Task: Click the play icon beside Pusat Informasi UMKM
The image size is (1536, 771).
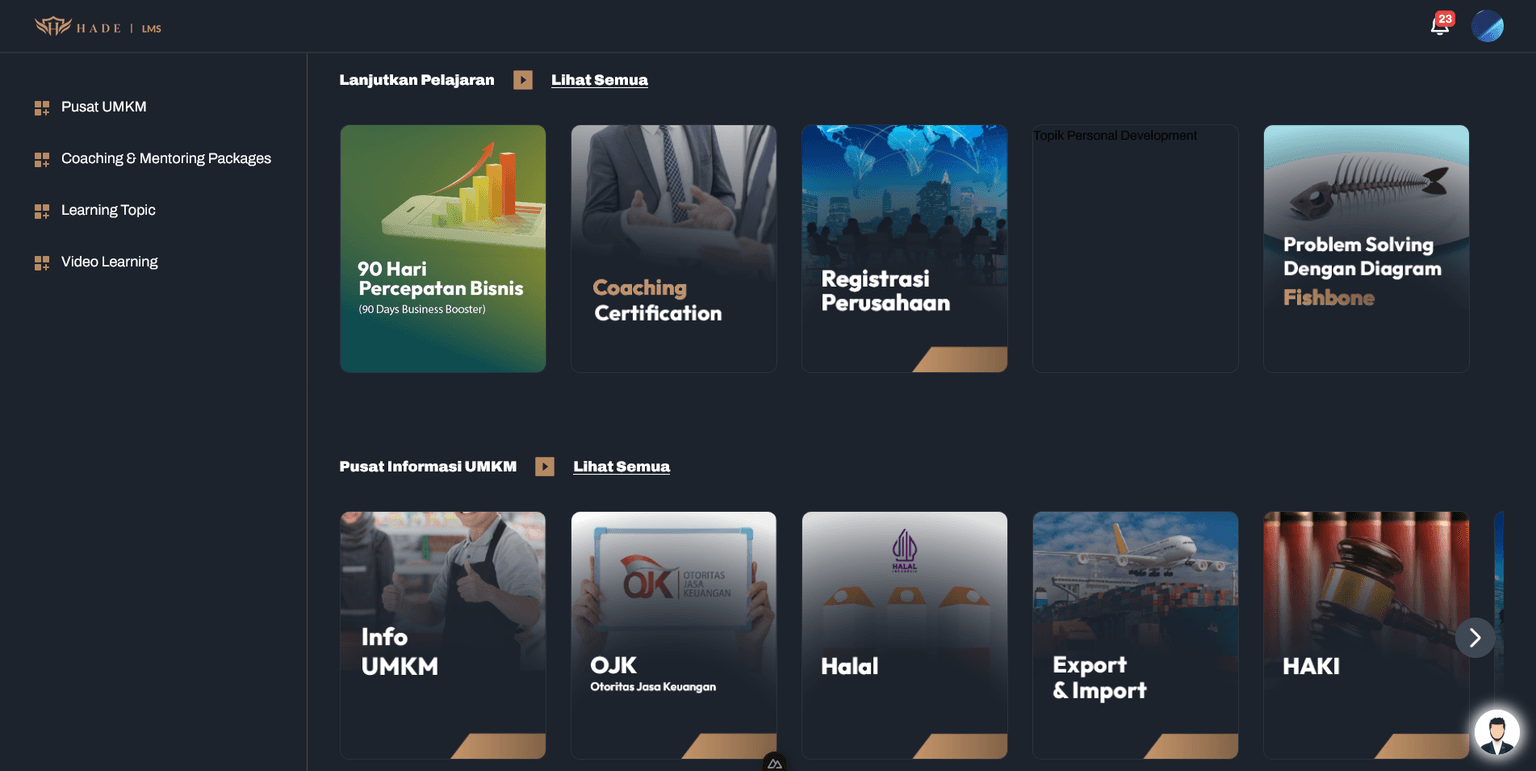Action: [x=545, y=467]
